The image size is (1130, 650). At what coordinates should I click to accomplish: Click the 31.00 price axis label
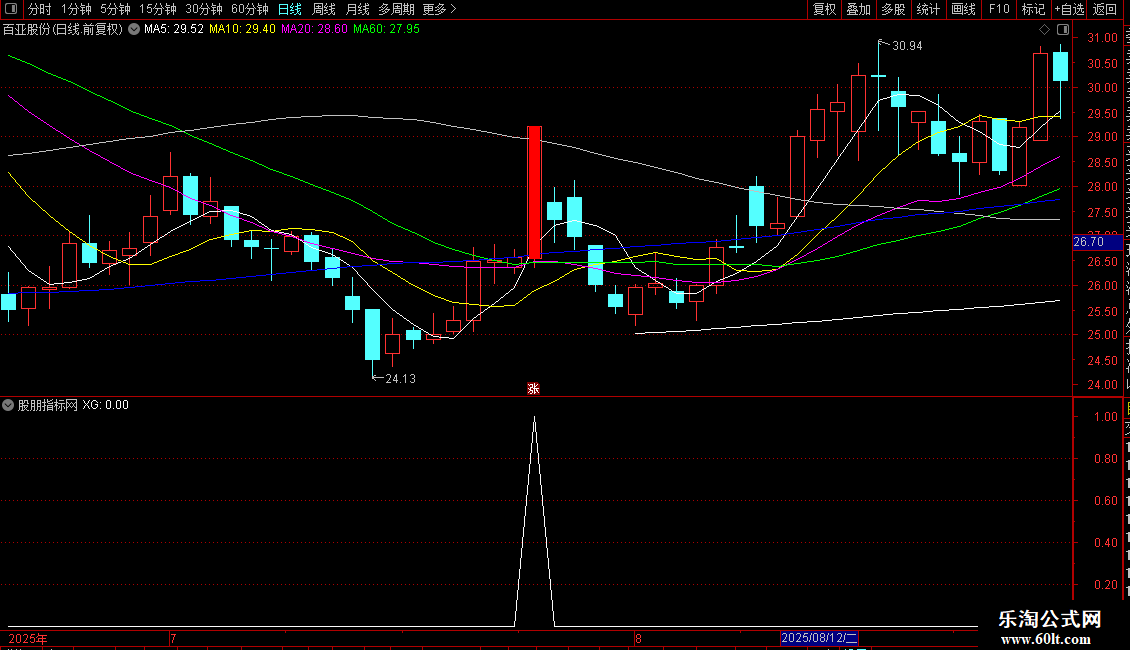(1103, 38)
